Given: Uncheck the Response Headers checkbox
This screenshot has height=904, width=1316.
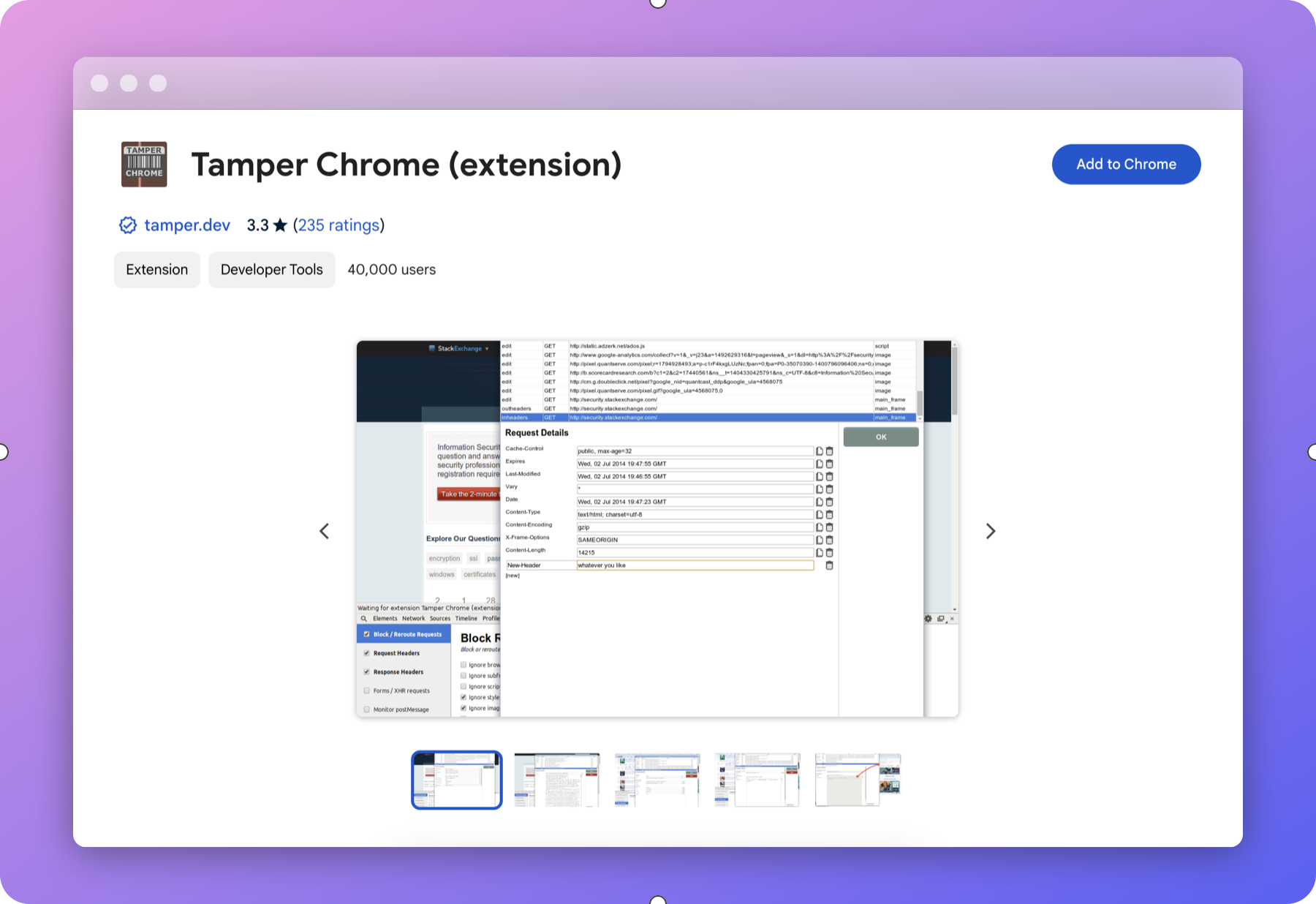Looking at the screenshot, I should click(366, 672).
